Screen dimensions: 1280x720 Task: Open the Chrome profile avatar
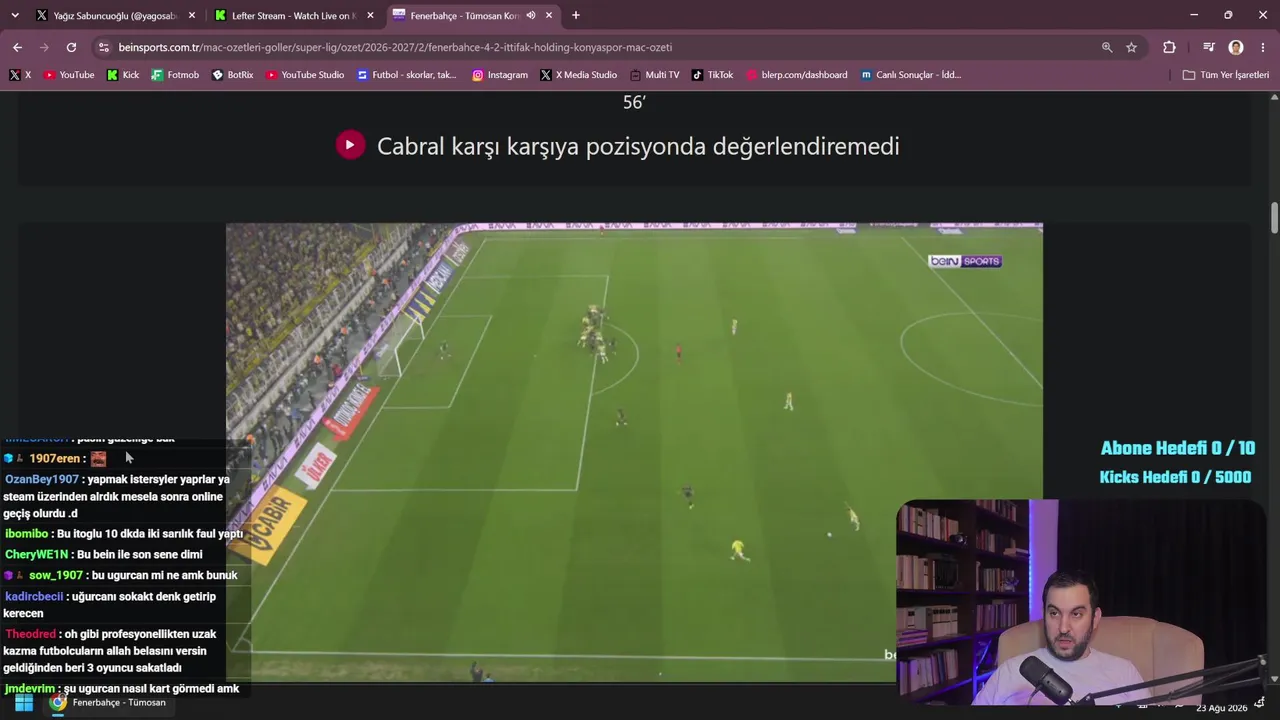coord(1236,47)
